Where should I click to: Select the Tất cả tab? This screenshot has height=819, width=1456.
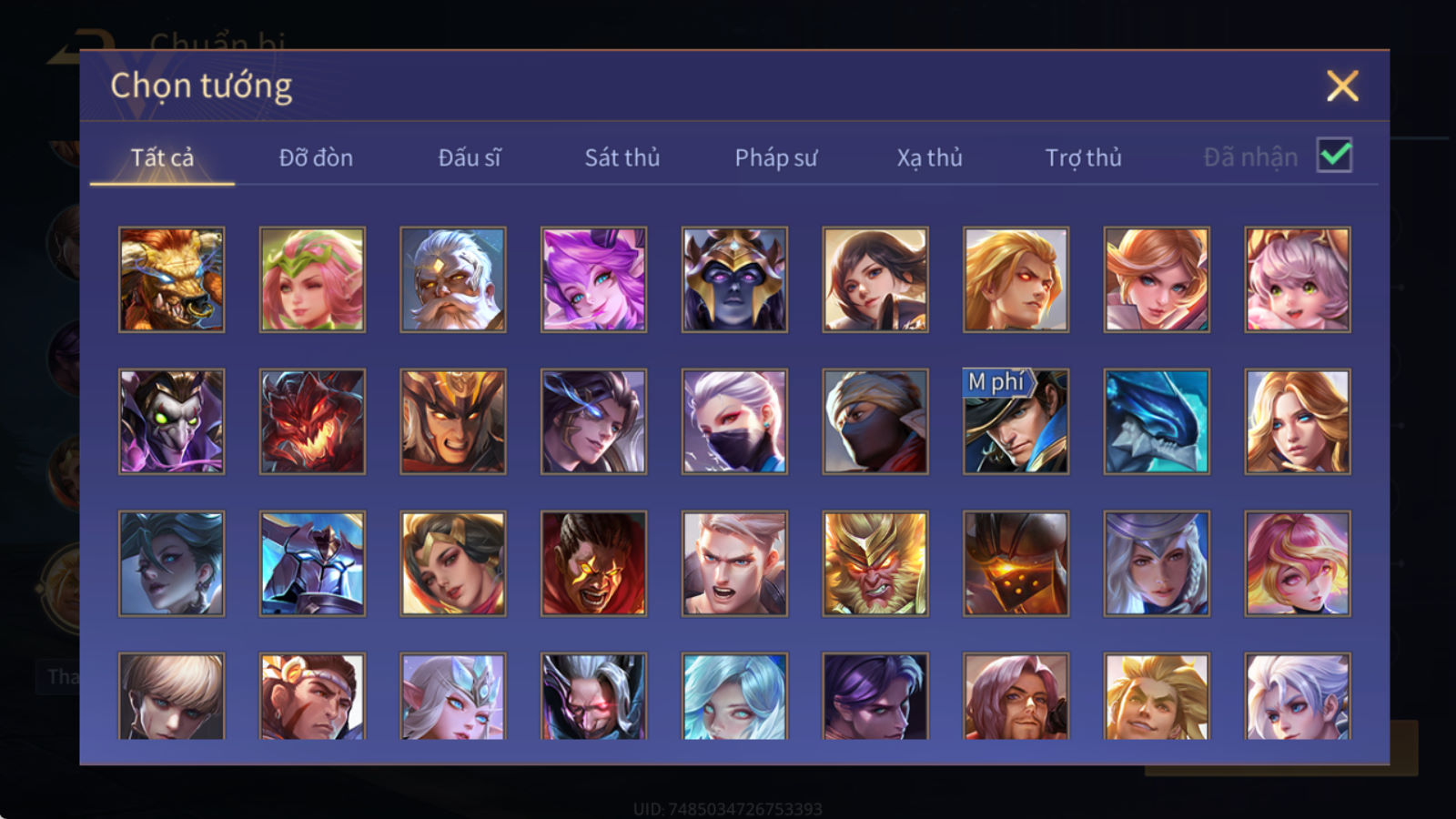162,157
